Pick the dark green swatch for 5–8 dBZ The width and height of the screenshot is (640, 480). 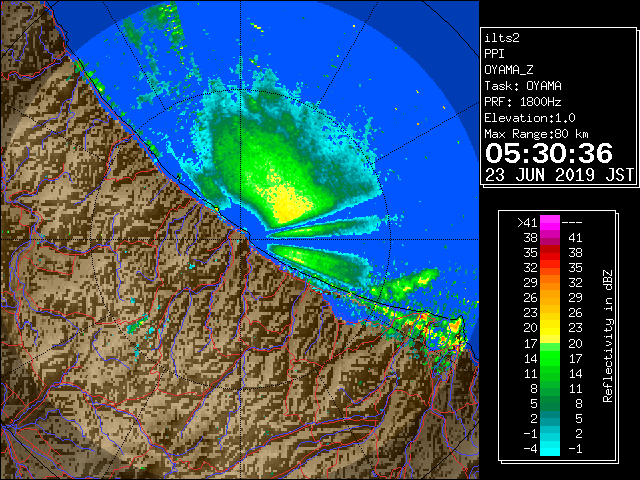click(x=550, y=403)
